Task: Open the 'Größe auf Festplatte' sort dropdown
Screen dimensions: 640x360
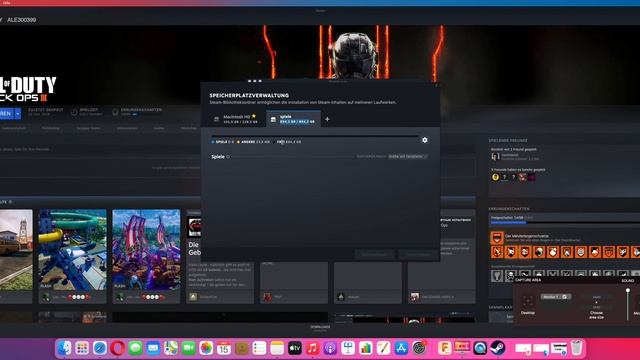Action: point(407,156)
